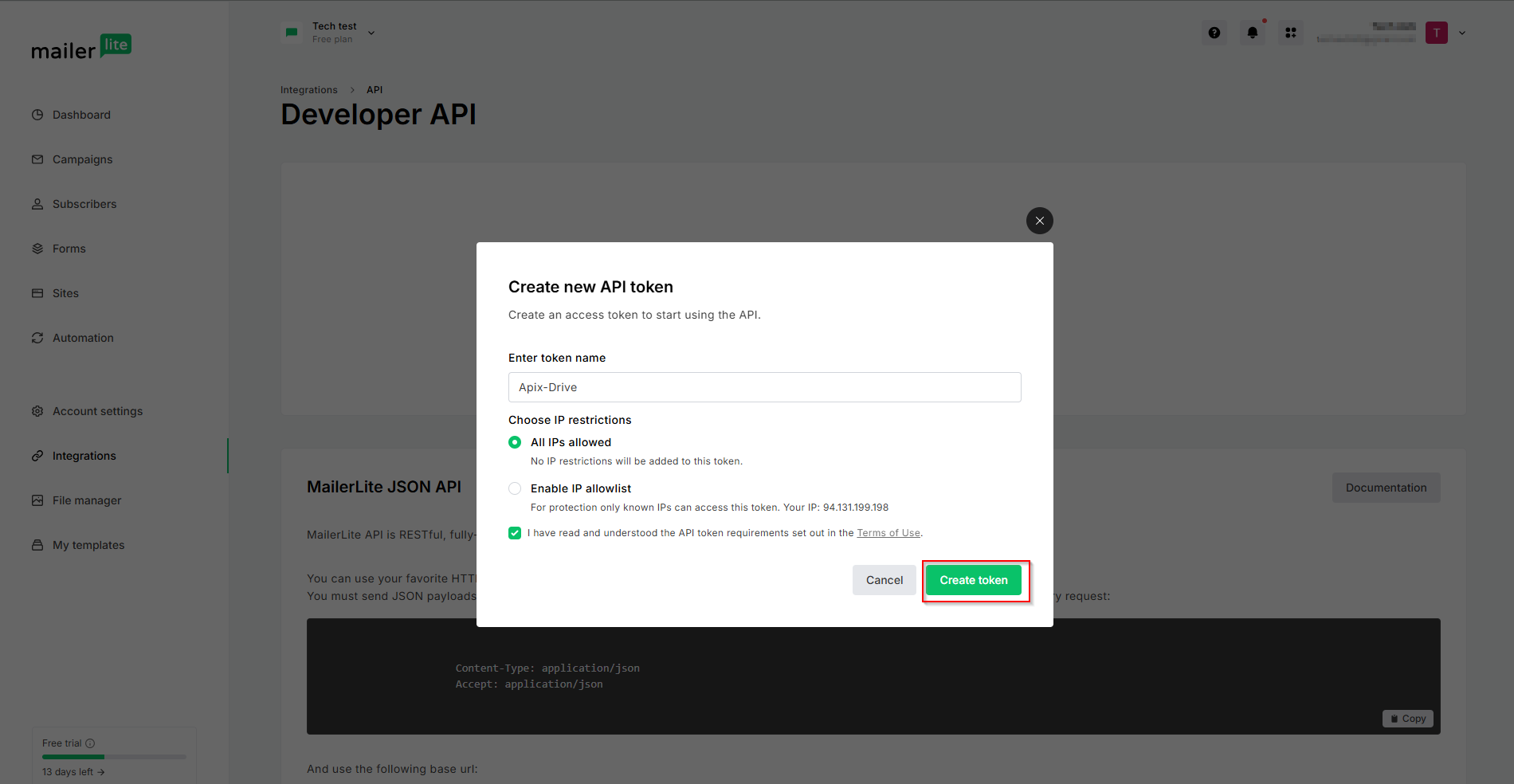This screenshot has height=784, width=1514.
Task: Uncheck the Terms of Use agreement checkbox
Action: click(515, 533)
